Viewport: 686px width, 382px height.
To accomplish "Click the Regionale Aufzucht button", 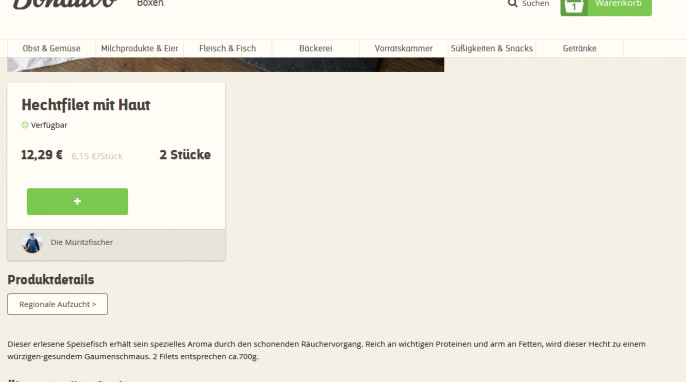I will tap(57, 304).
